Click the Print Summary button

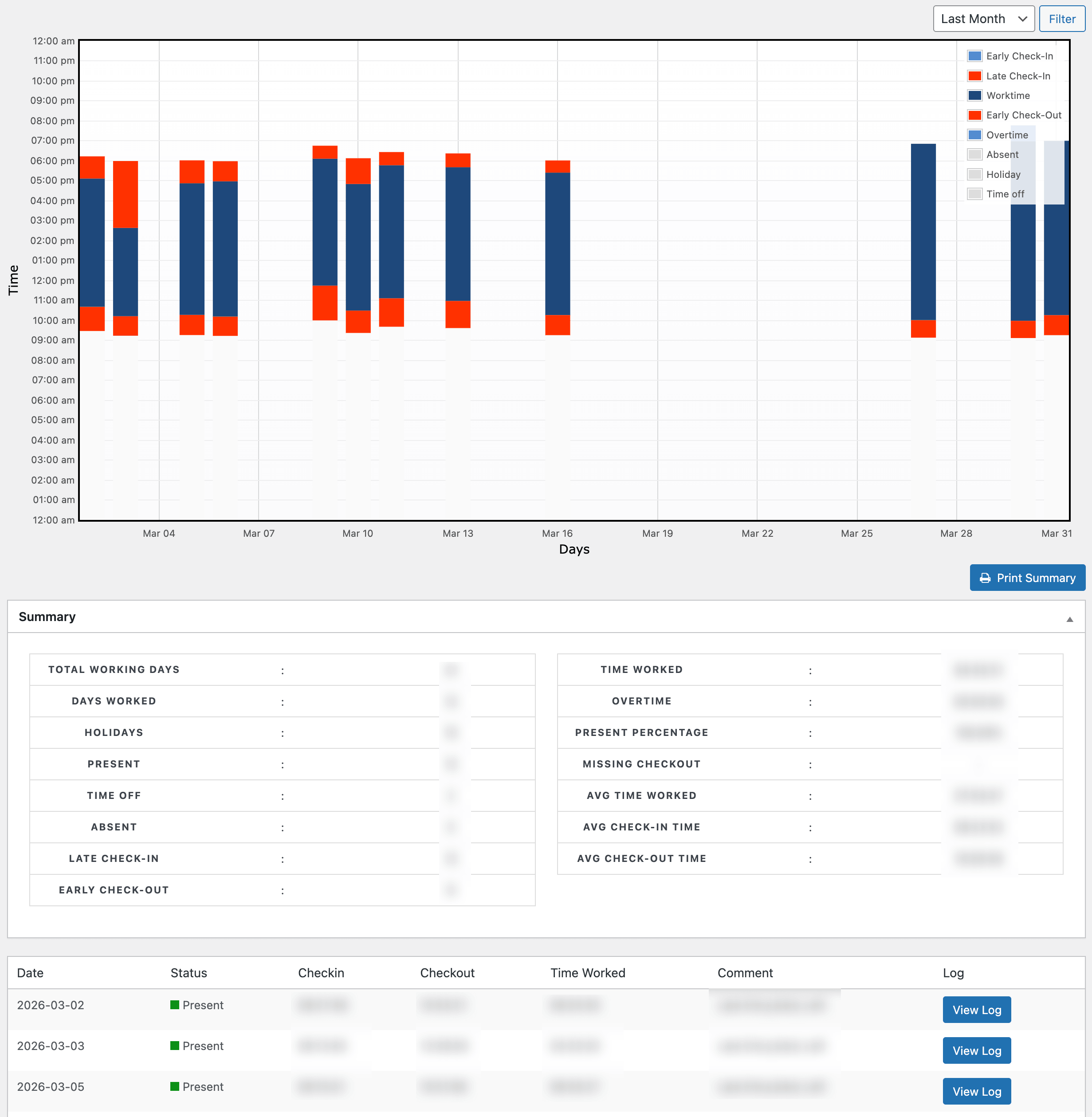coord(1027,578)
